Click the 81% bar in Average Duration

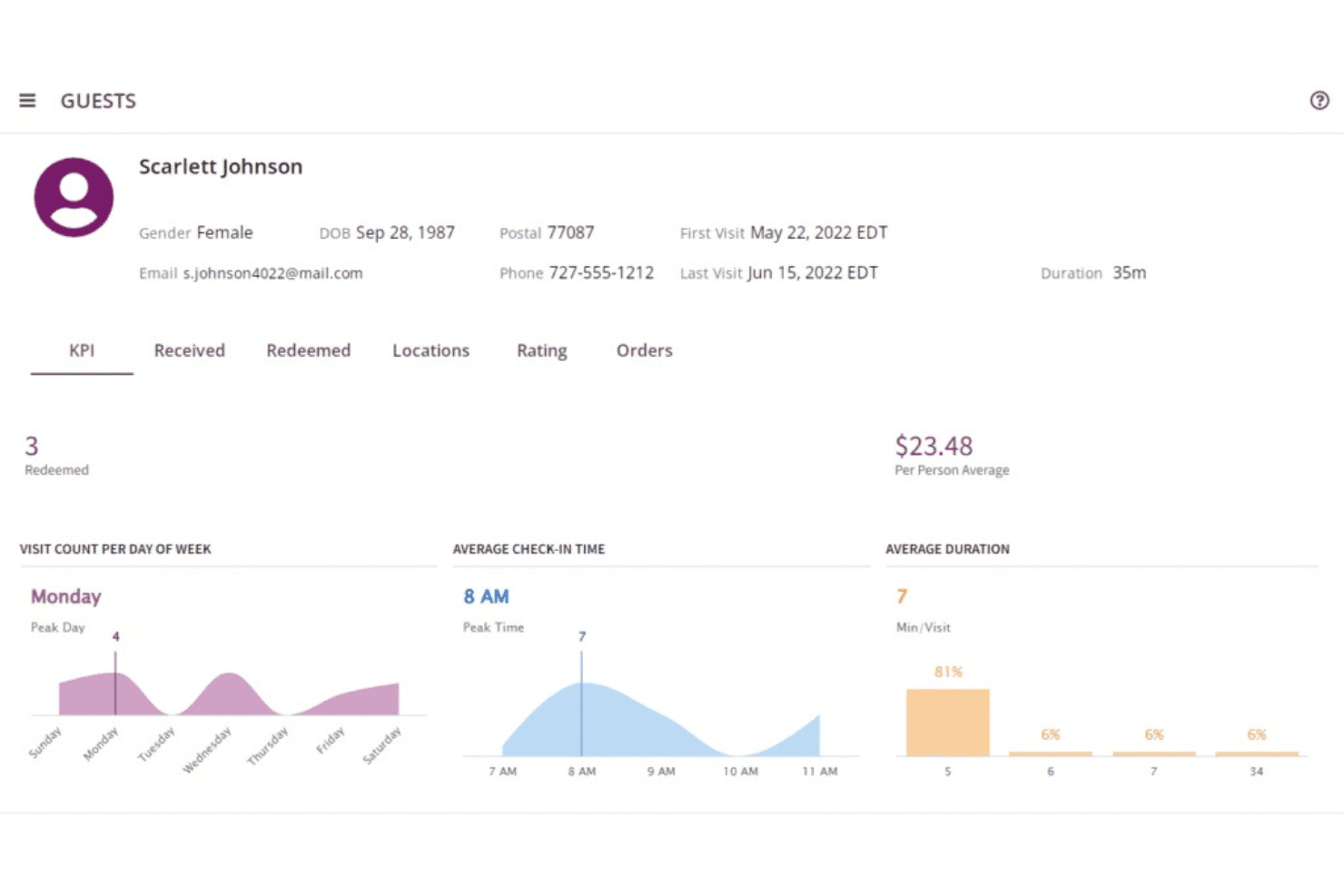coord(948,723)
